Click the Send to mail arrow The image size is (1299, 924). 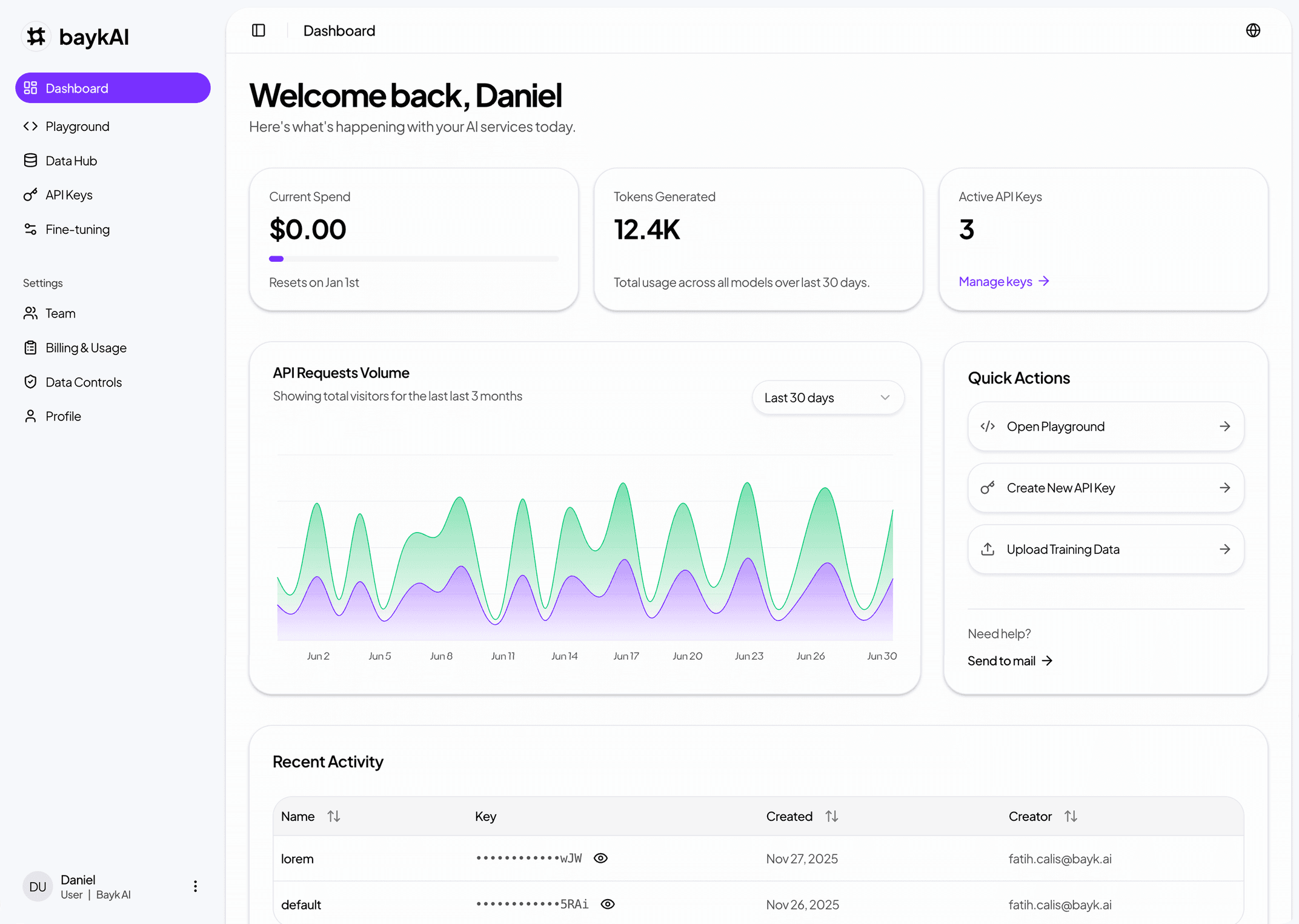pyautogui.click(x=1047, y=661)
